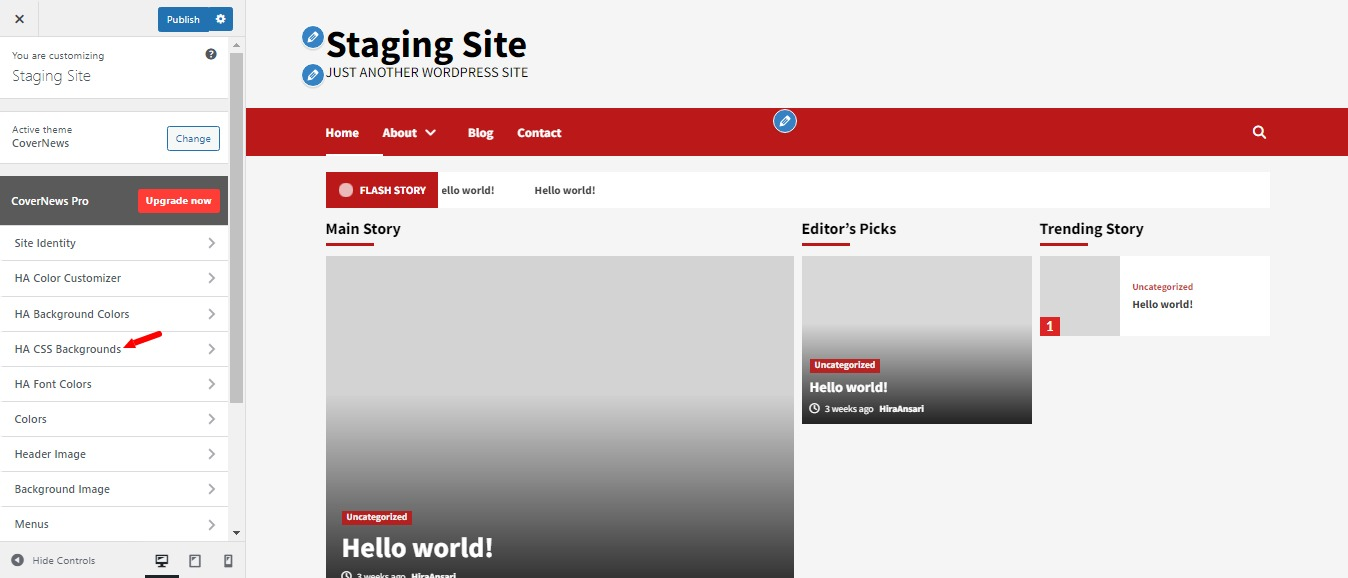Open the Header Image section
Viewport: 1348px width, 578px height.
point(114,454)
